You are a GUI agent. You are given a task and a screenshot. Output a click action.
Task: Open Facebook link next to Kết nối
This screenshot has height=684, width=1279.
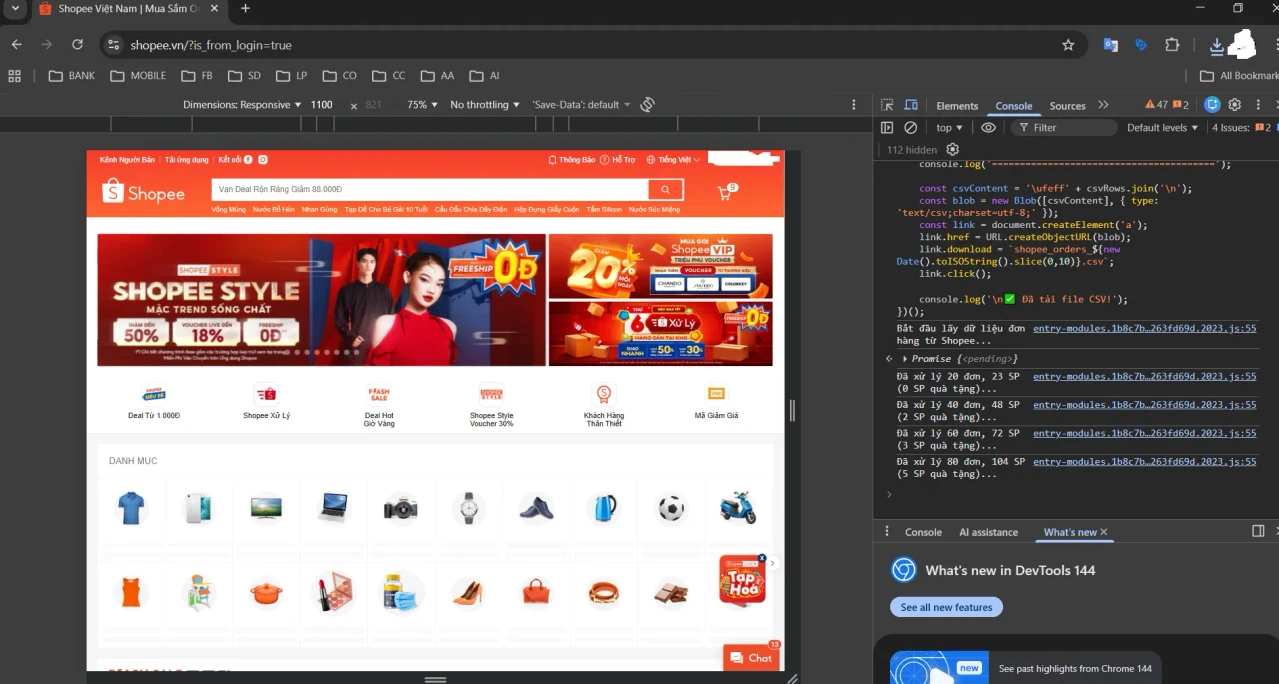point(250,160)
